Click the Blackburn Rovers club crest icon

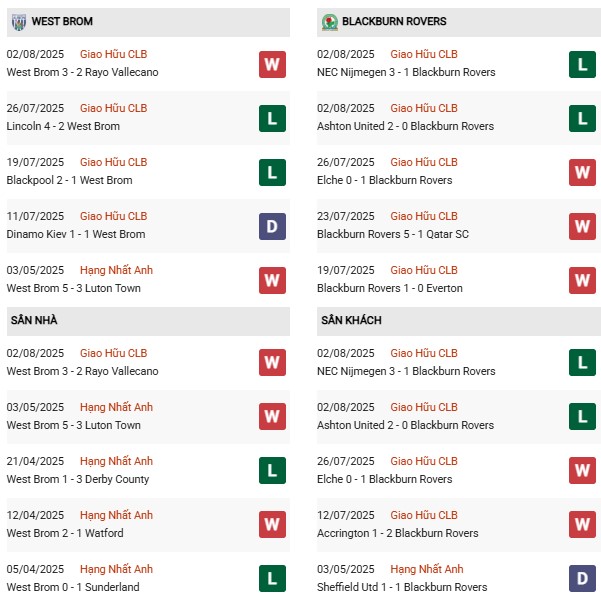[329, 21]
